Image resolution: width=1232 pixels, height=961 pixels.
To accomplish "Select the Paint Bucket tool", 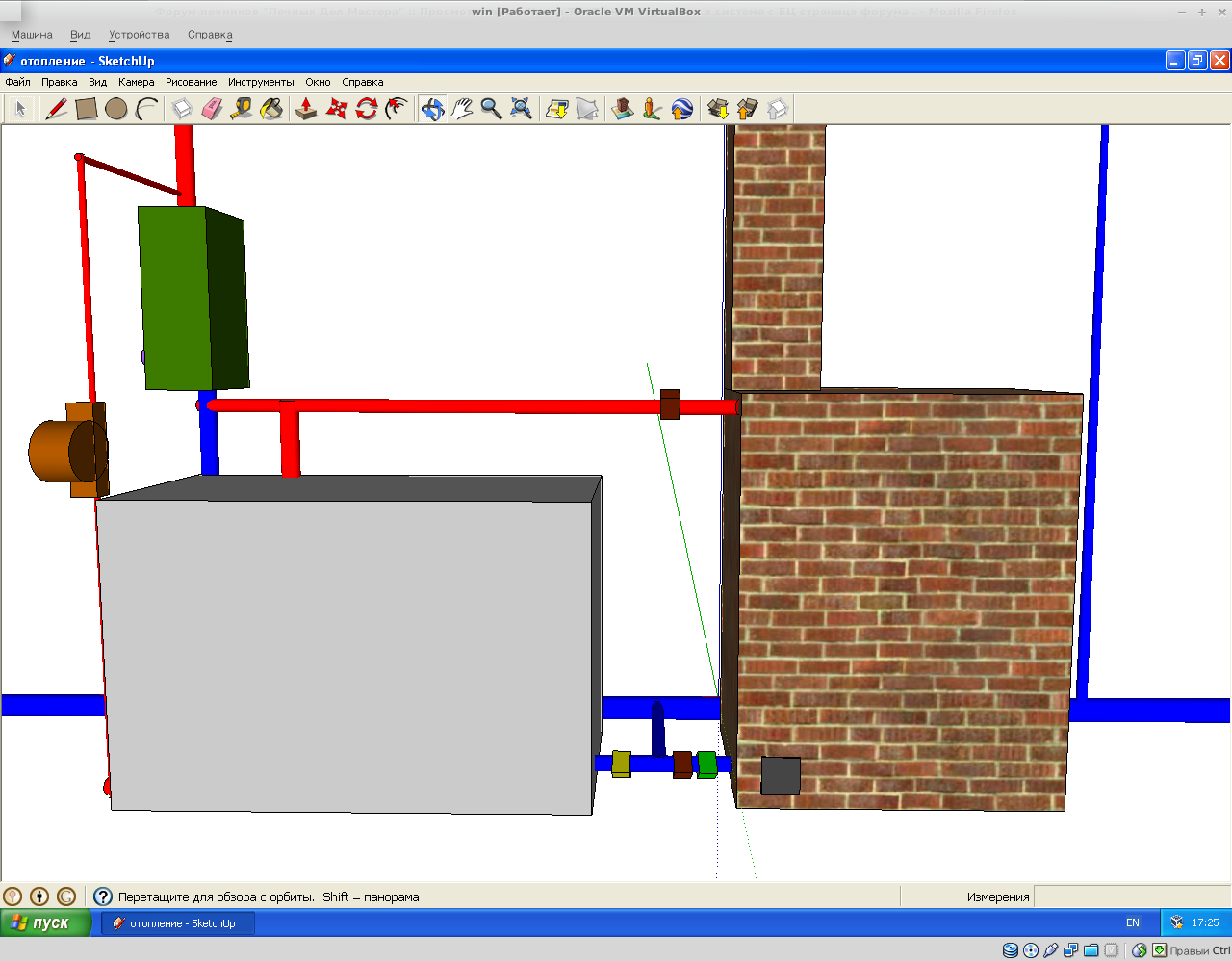I will [x=271, y=109].
